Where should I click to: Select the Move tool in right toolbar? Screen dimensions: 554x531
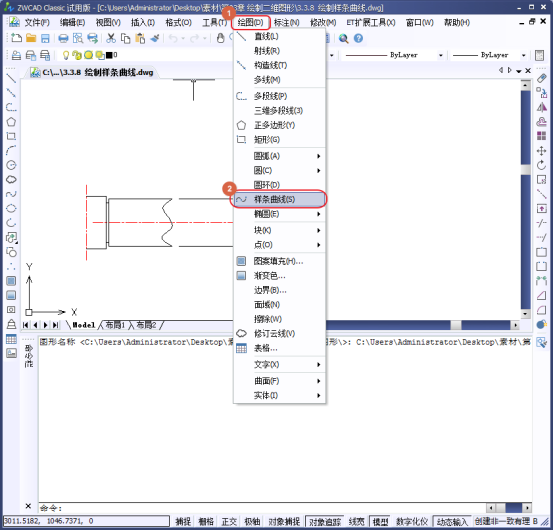coord(541,151)
